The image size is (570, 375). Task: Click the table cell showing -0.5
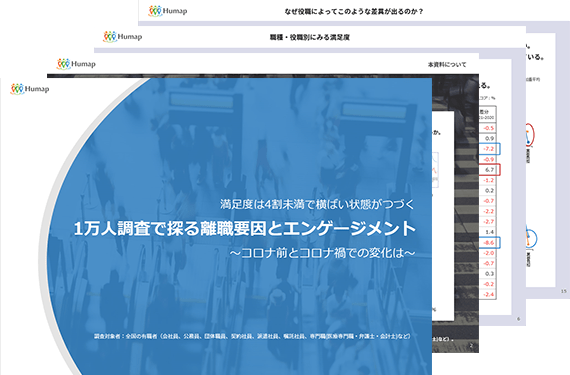tap(489, 128)
